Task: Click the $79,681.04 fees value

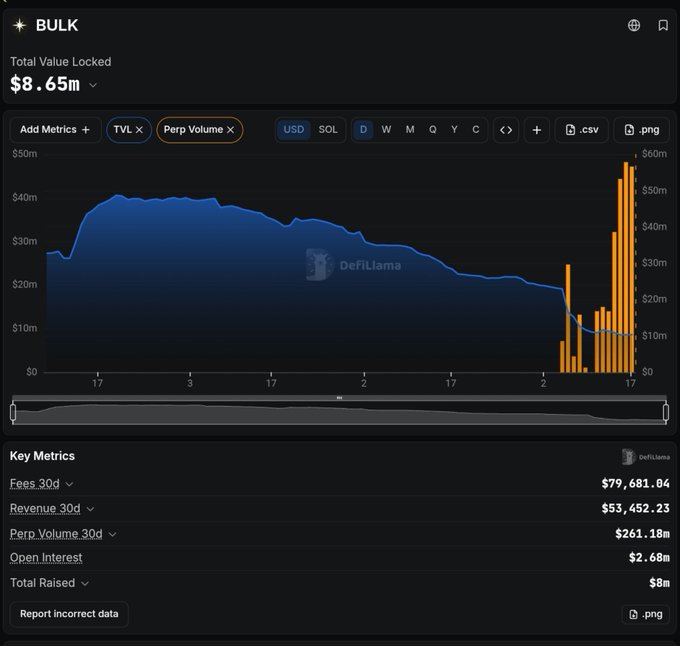Action: 635,483
